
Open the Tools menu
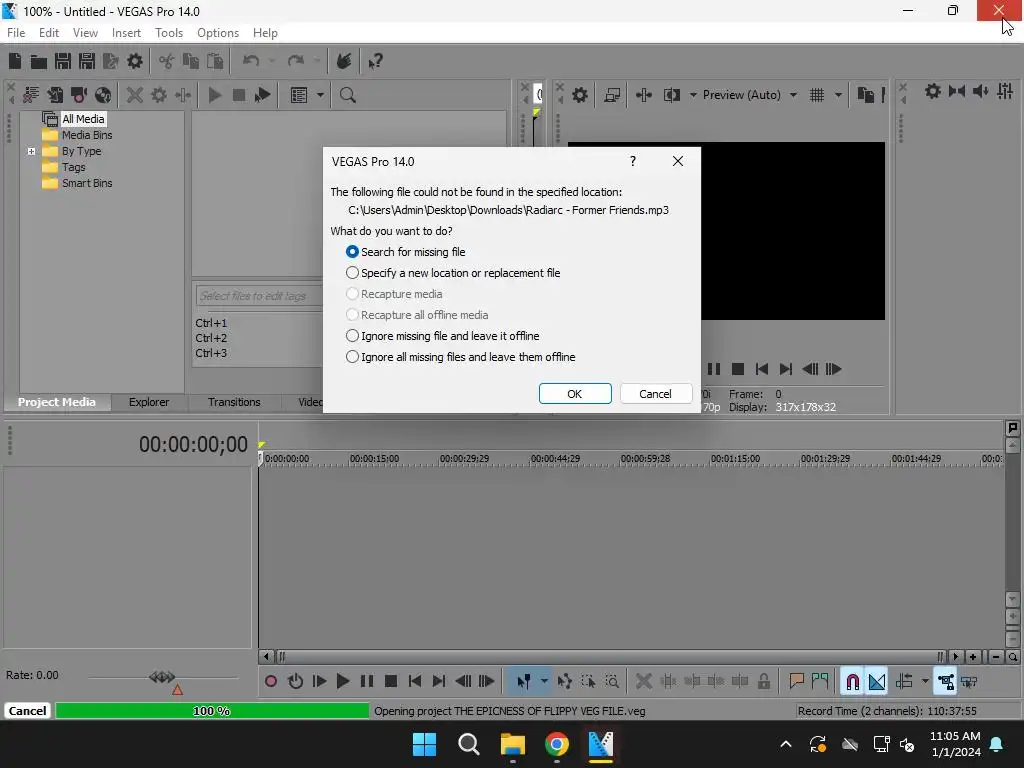(168, 33)
